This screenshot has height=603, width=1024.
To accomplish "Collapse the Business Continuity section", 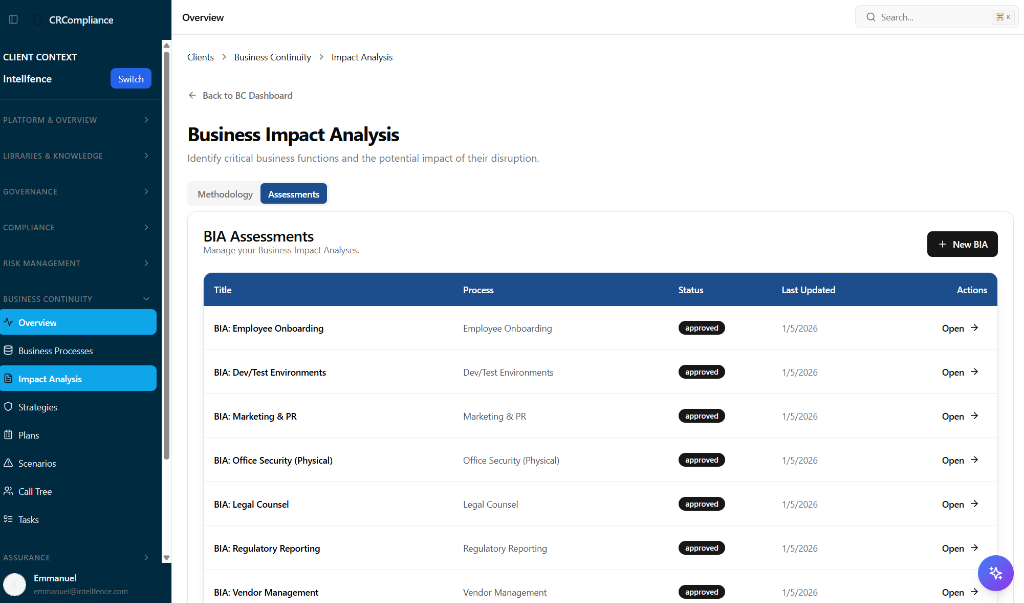I will click(x=146, y=299).
